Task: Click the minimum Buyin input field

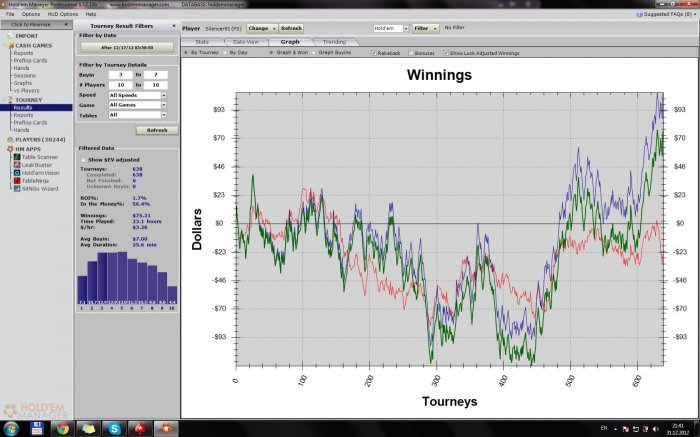Action: (120, 75)
